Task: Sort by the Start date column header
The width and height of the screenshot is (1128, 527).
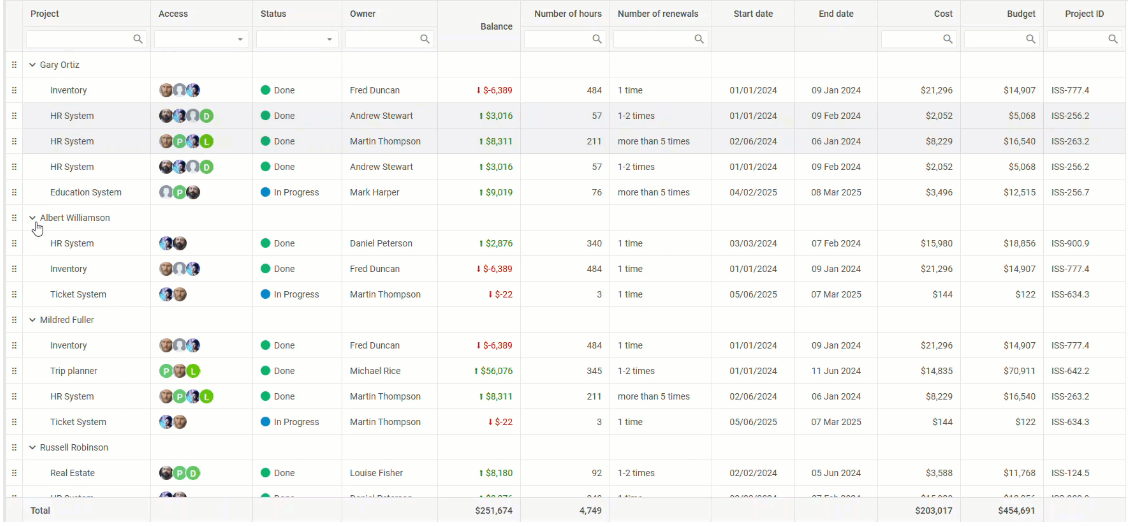Action: [752, 14]
